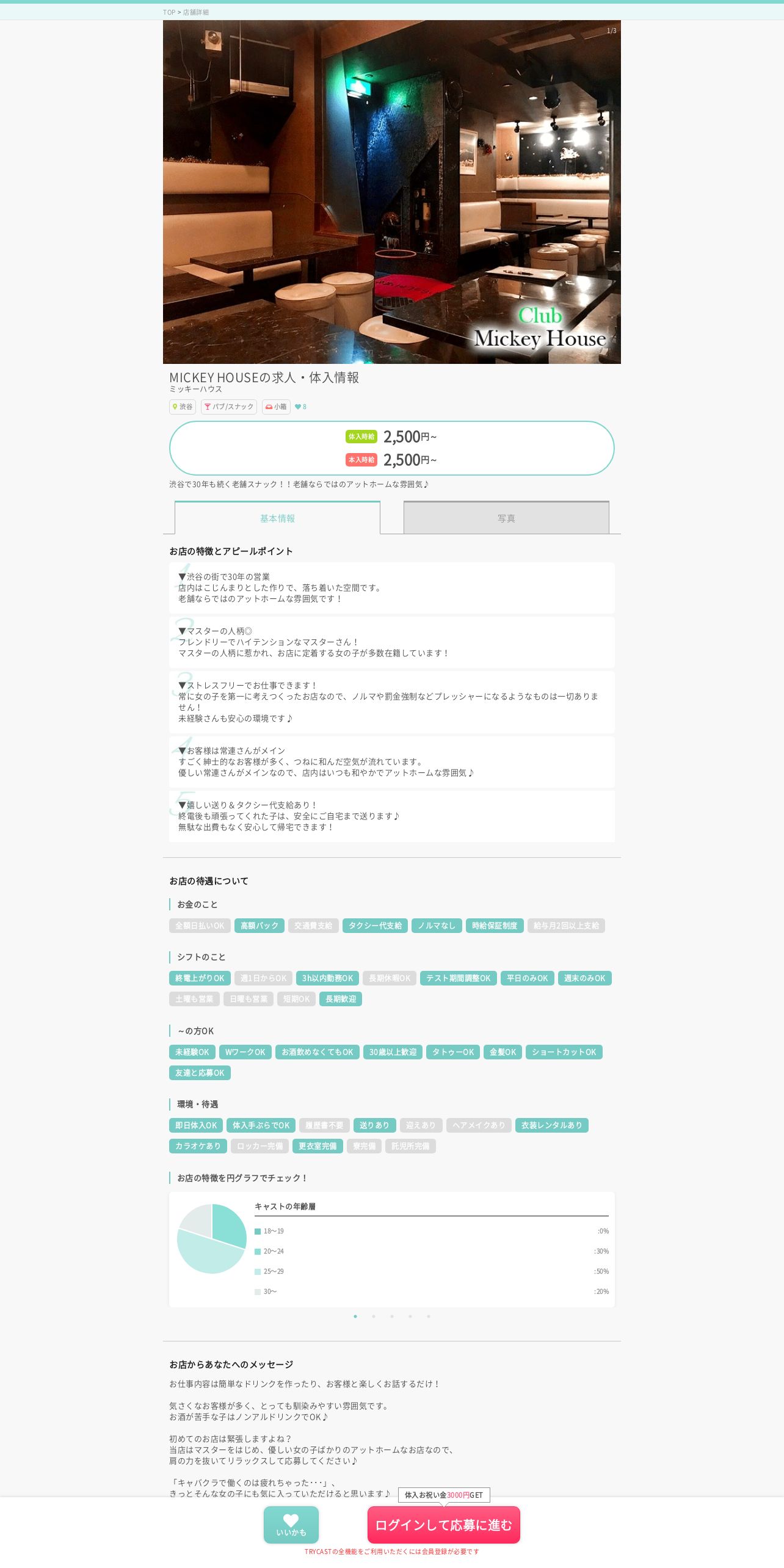Click the 金髪OK tag
Screen dimensions: 784x1568
(x=503, y=1052)
